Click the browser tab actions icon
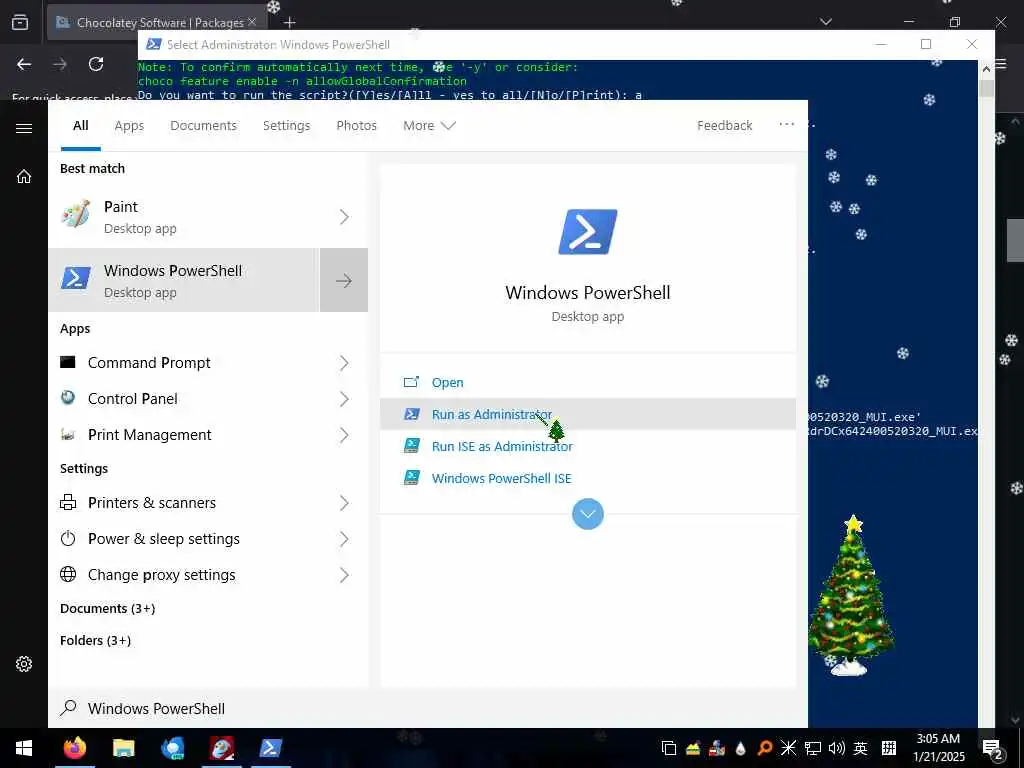The width and height of the screenshot is (1024, 768). click(20, 22)
